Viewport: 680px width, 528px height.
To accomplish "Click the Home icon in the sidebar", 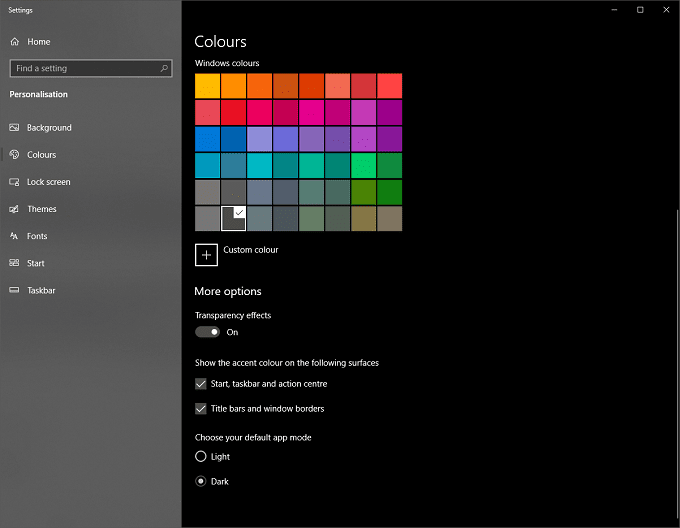I will pos(15,42).
